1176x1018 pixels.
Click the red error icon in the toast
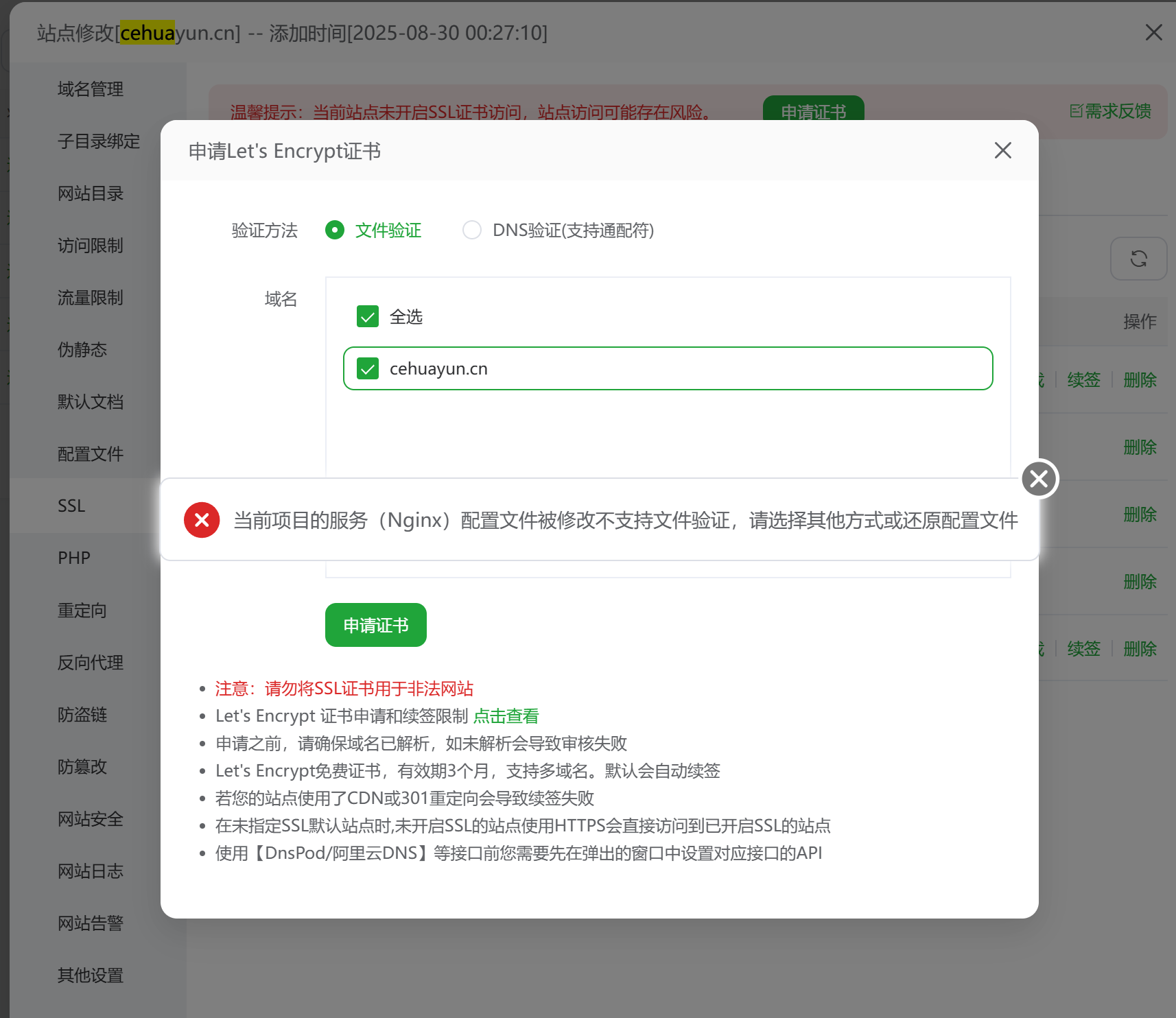tap(201, 520)
